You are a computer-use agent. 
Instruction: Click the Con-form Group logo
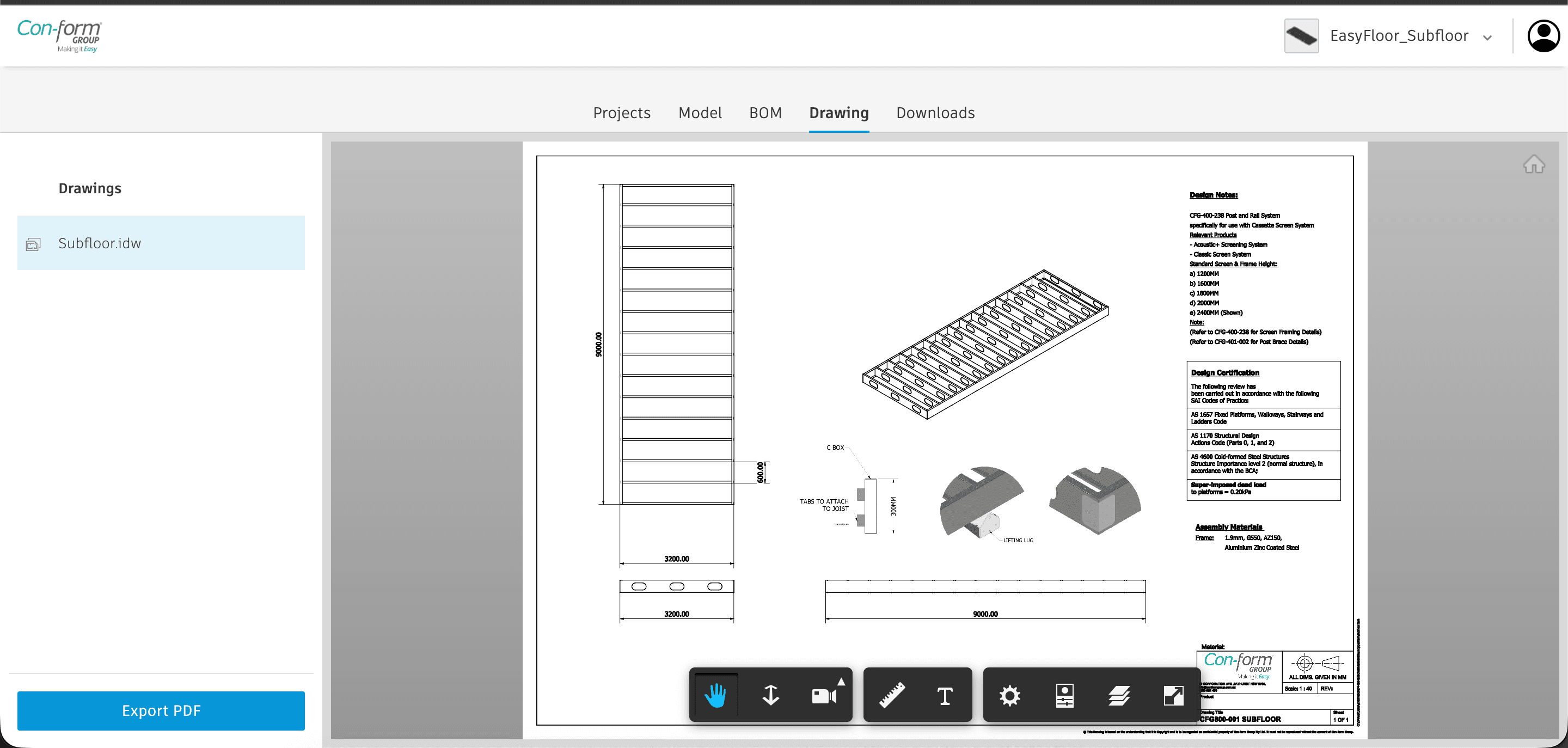[60, 36]
